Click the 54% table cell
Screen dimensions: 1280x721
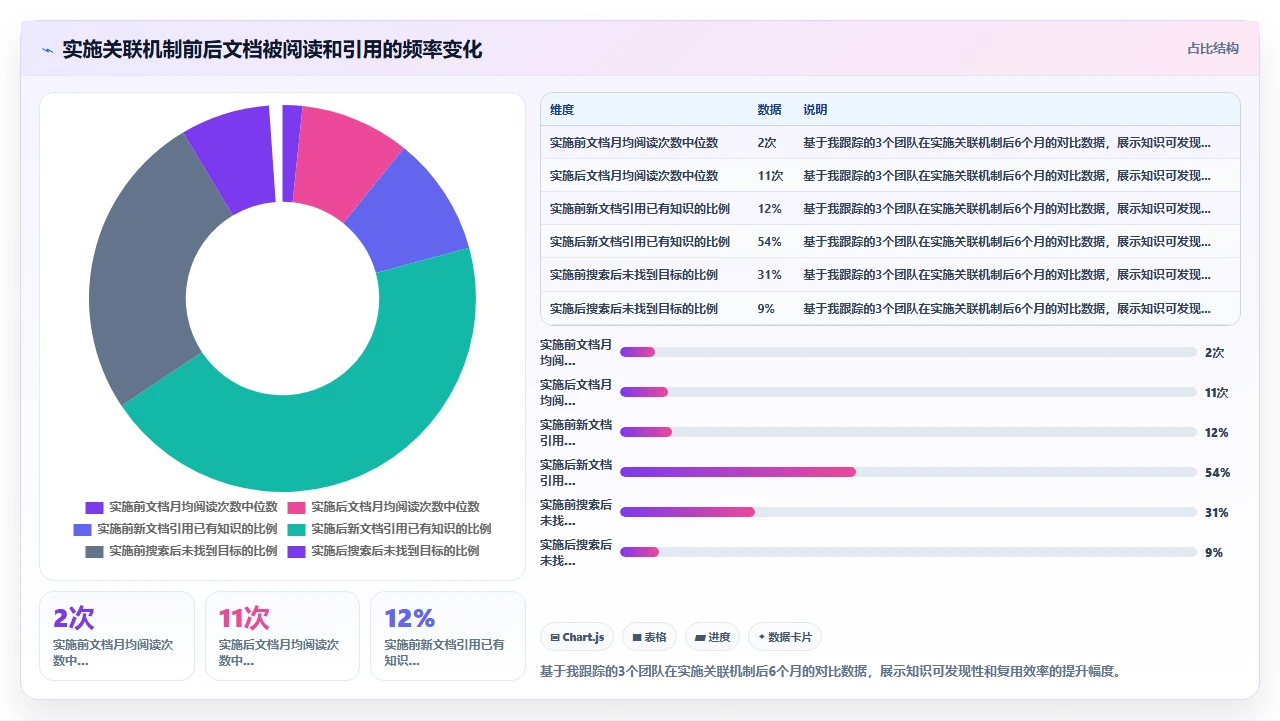(769, 242)
